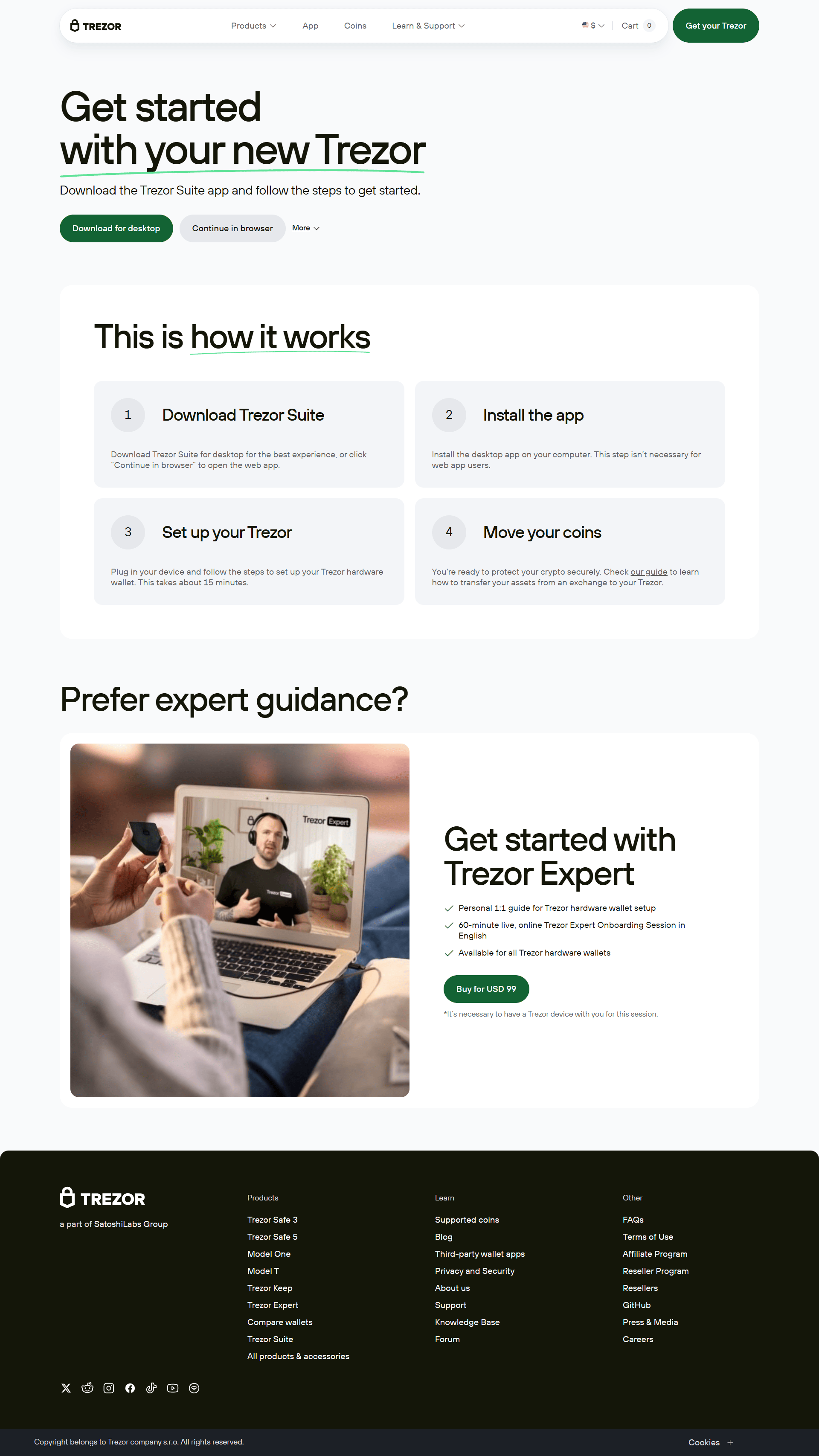The height and width of the screenshot is (1456, 819).
Task: Click Buy for USD 99 button
Action: click(485, 989)
